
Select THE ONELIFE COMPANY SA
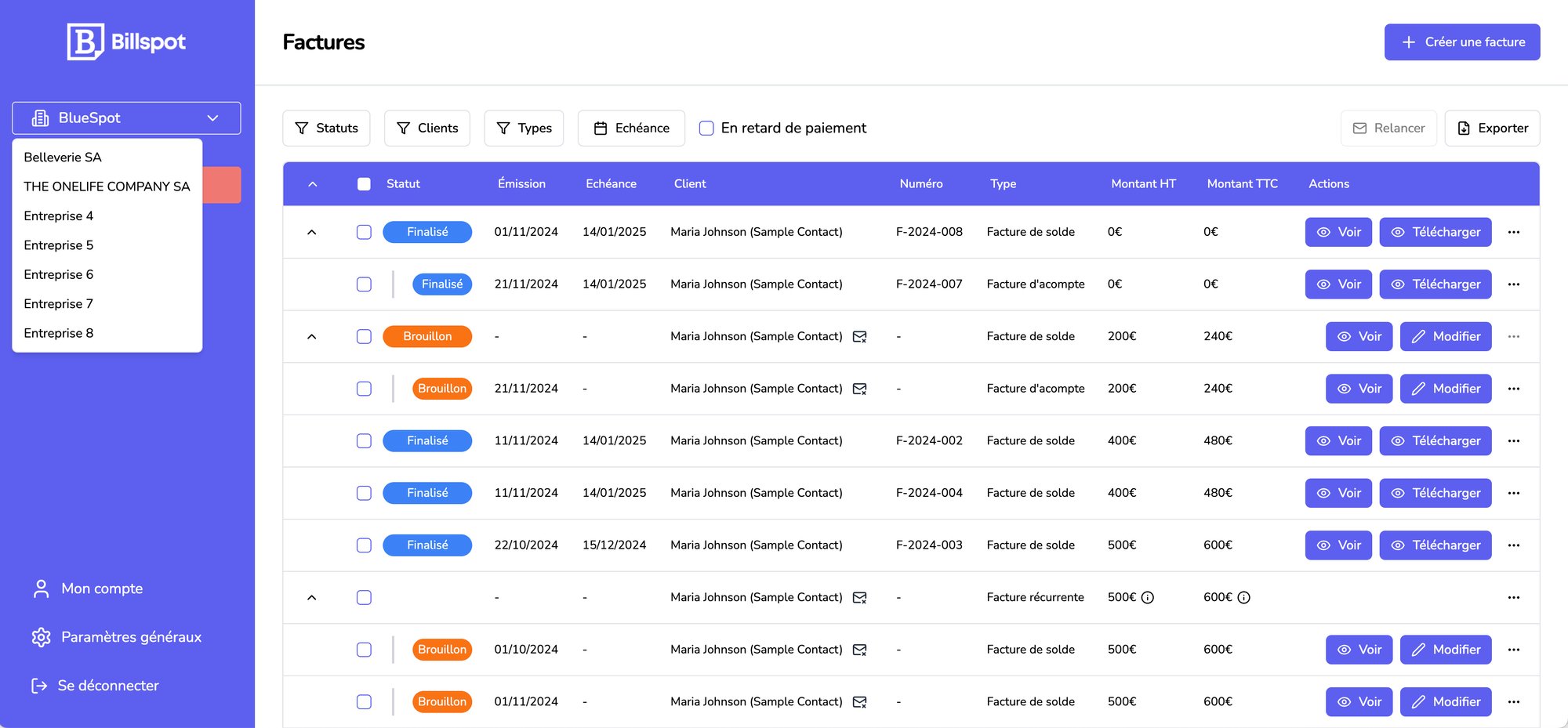(107, 187)
